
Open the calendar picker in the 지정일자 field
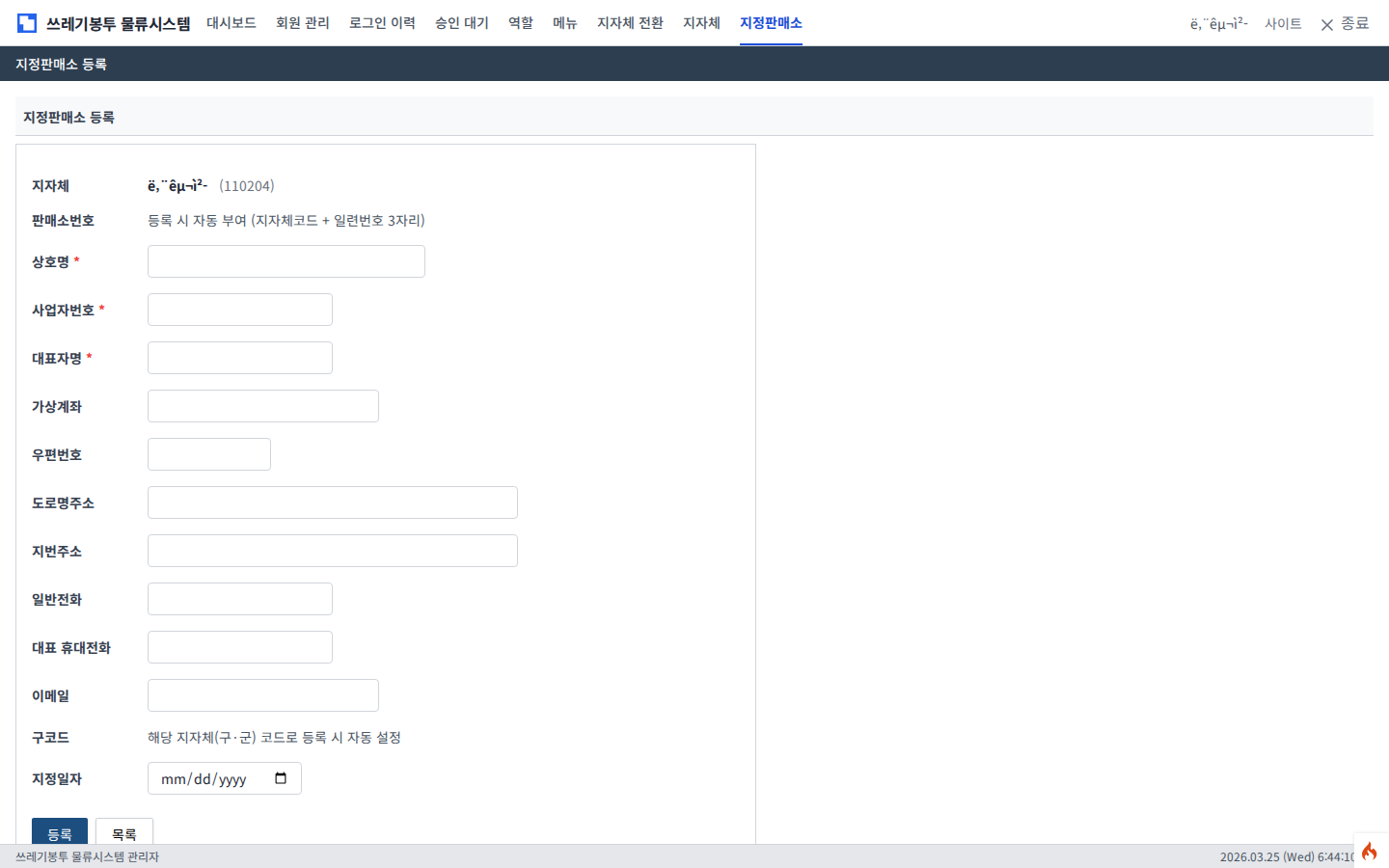283,778
